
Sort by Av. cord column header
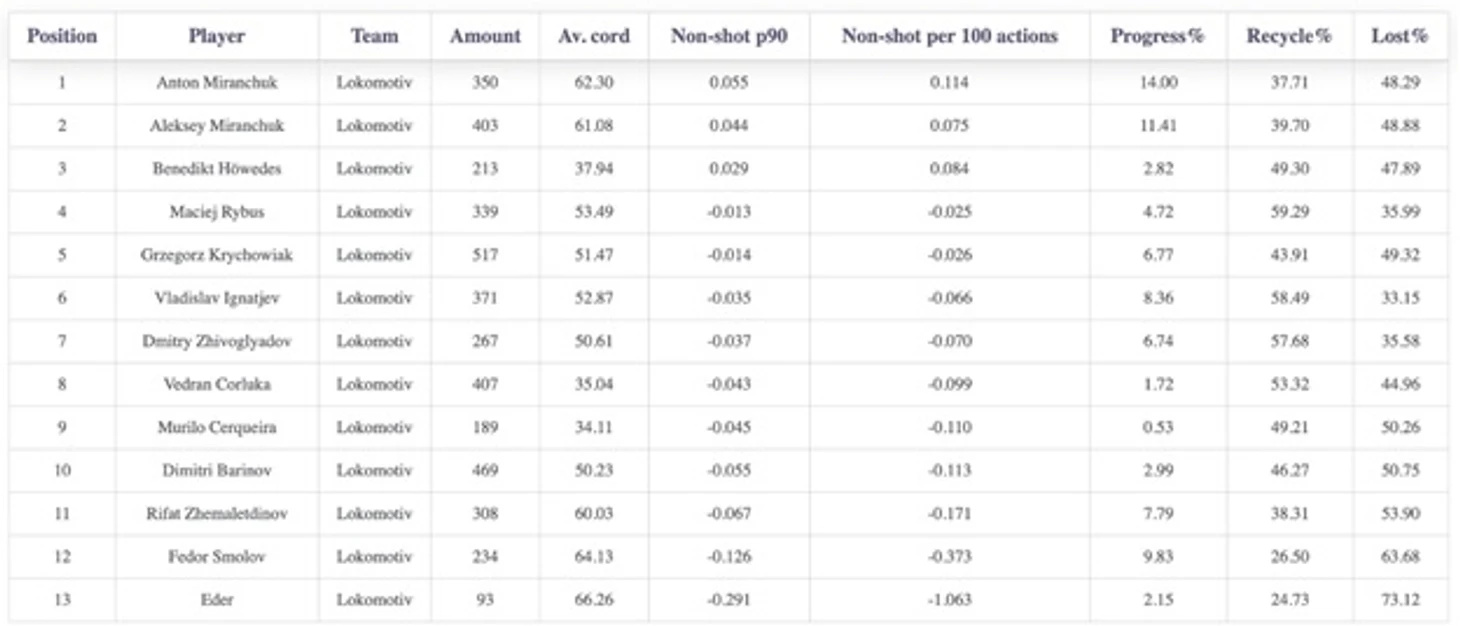tap(594, 37)
